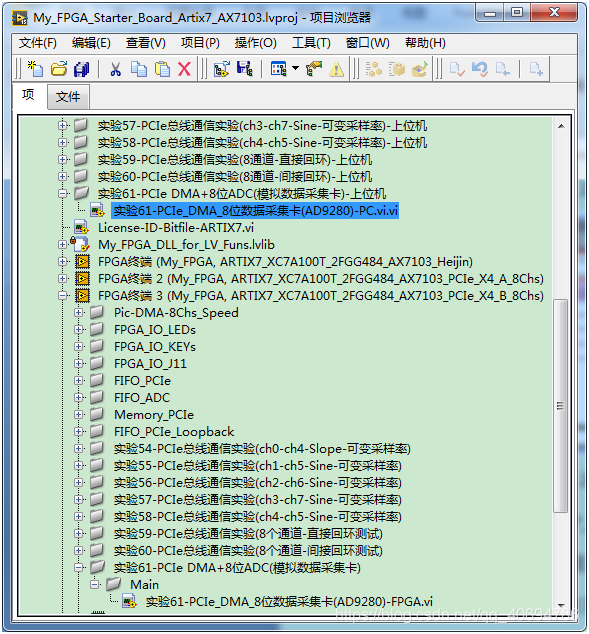Click the LabVIEW project icon in title bar
Image resolution: width=589 pixels, height=634 pixels.
pyautogui.click(x=20, y=18)
